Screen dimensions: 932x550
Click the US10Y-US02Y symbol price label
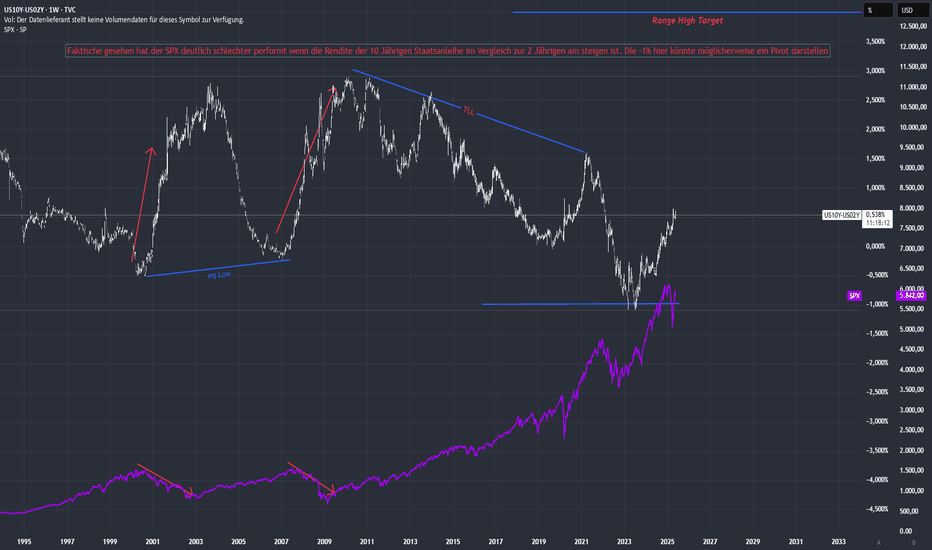(x=842, y=215)
